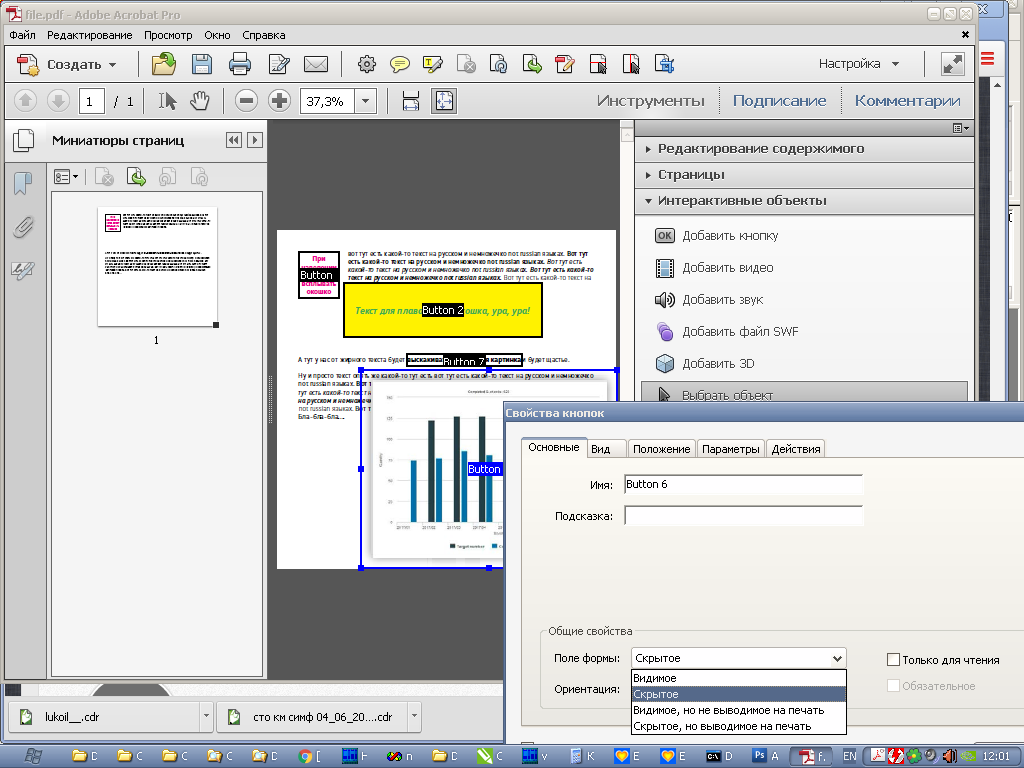Click the Chrome taskbar button

click(310, 756)
